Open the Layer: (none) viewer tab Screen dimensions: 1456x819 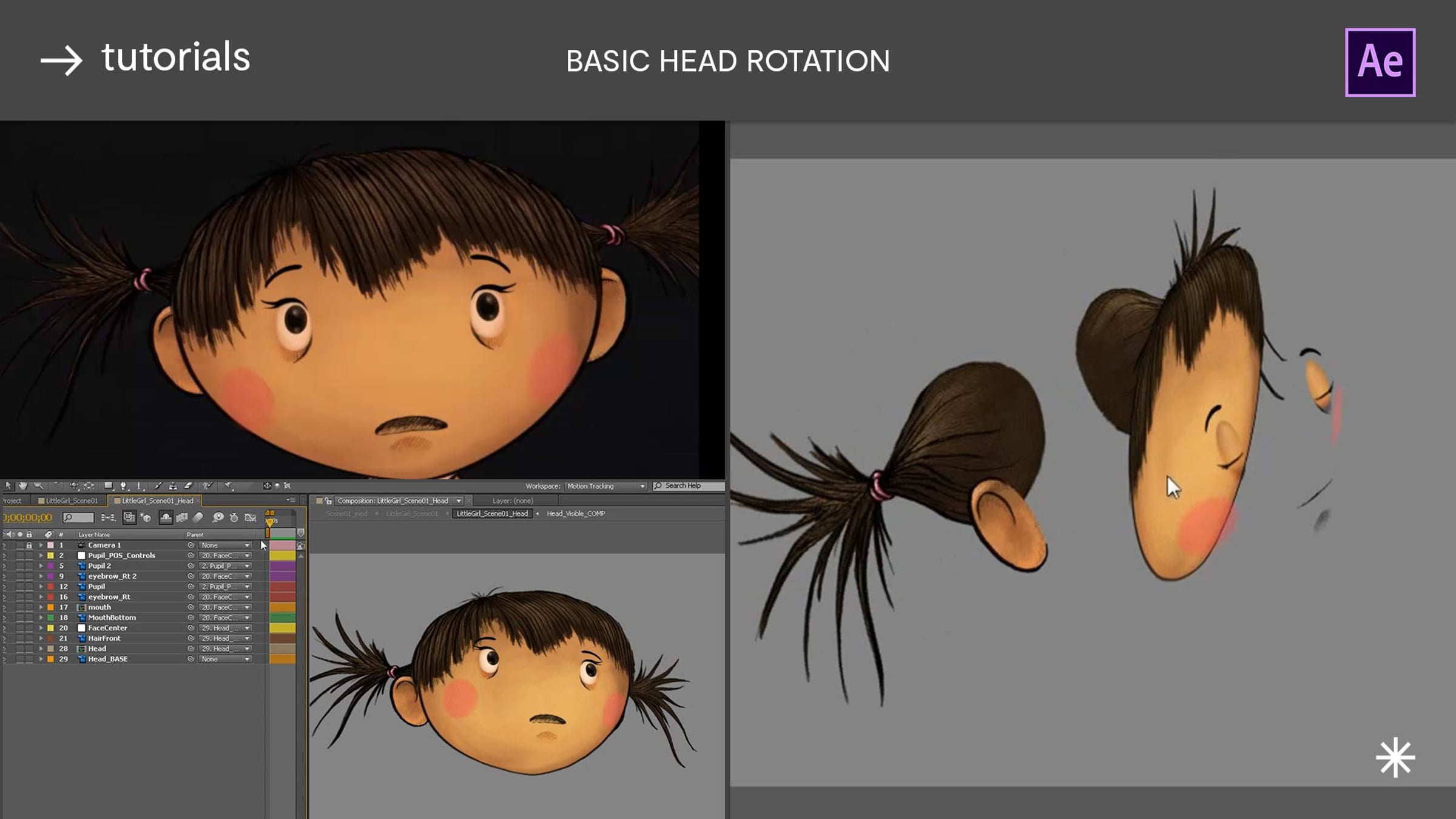point(513,501)
